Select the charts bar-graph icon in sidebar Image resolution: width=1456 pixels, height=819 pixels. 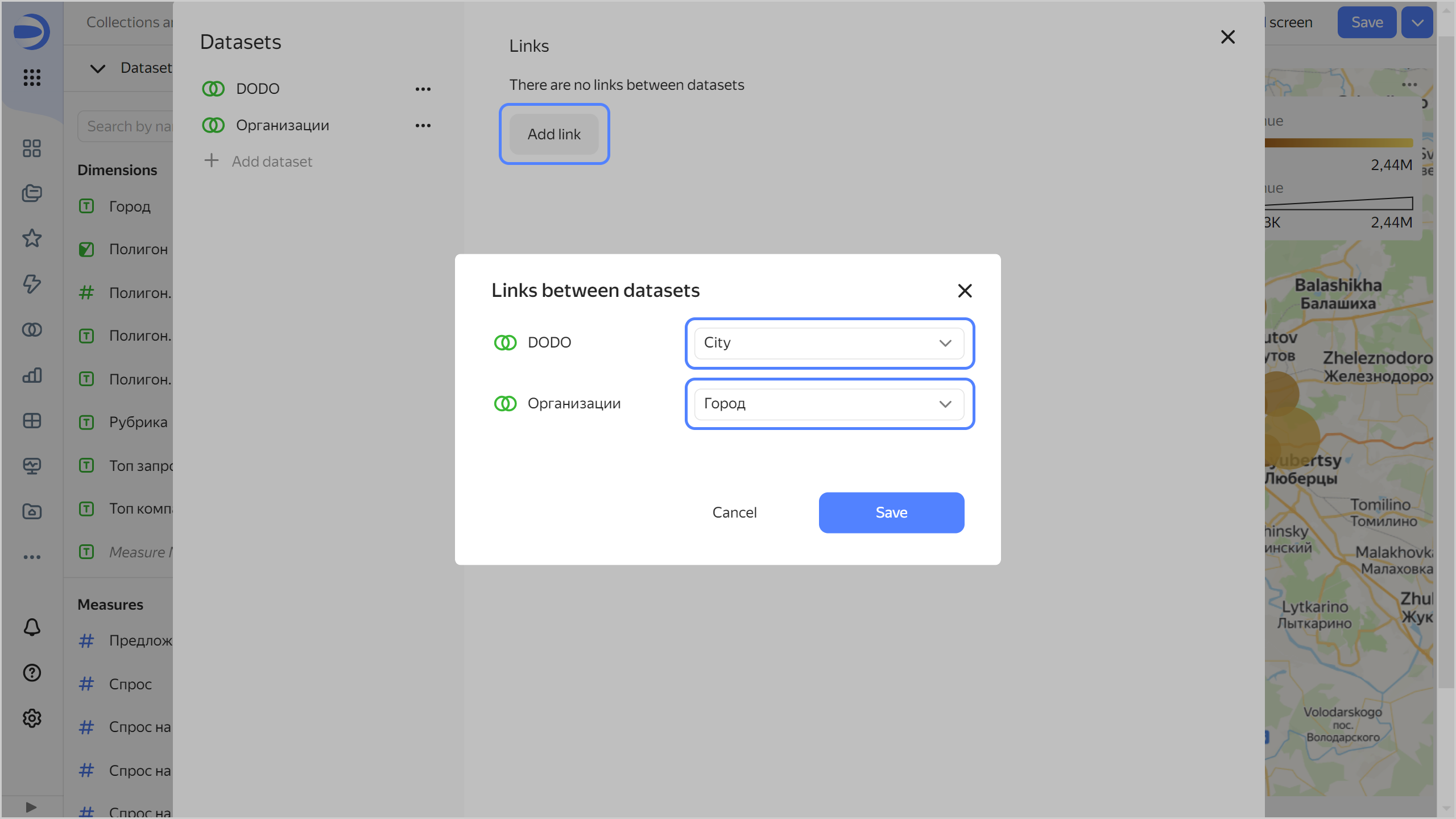[31, 375]
